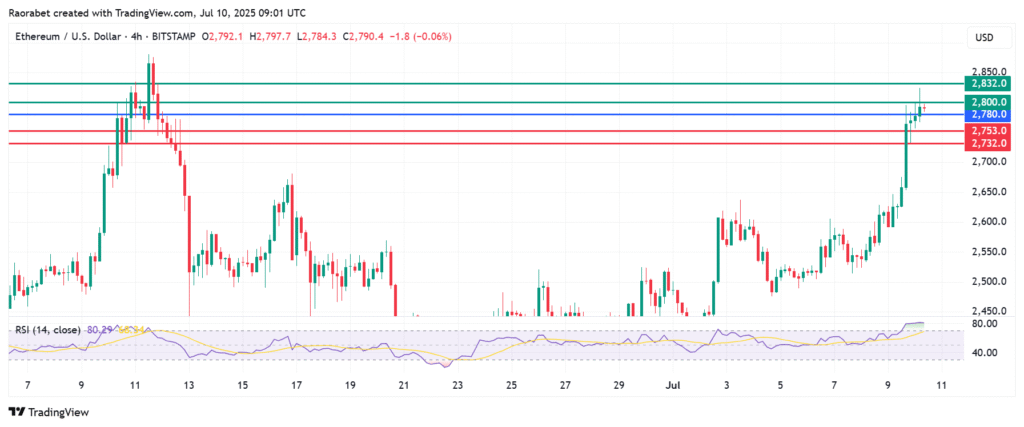Select the red 2,732.0 price label
Viewport: 1024px width, 427px height.
pyautogui.click(x=988, y=144)
